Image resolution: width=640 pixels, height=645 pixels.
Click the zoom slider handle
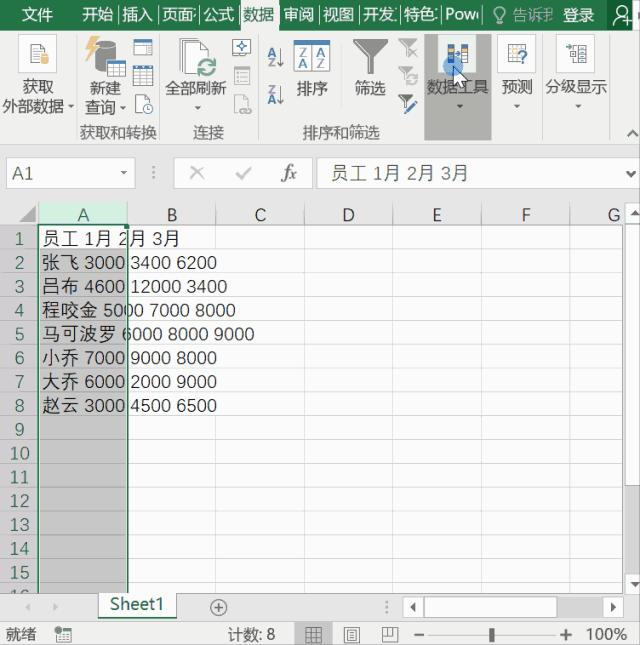(x=492, y=635)
